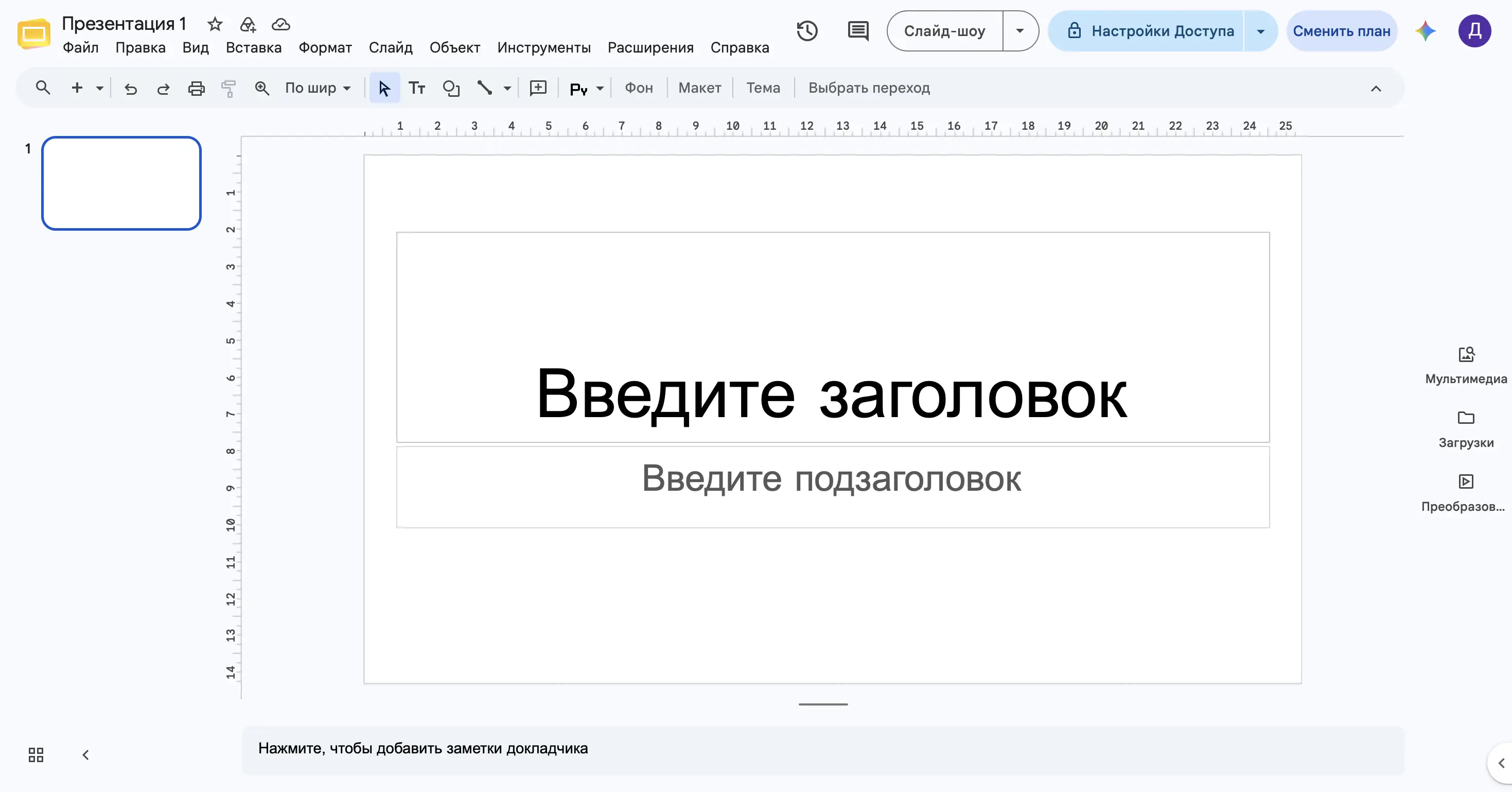The width and height of the screenshot is (1512, 792).
Task: Open the Преобразов... side panel
Action: [x=1463, y=493]
